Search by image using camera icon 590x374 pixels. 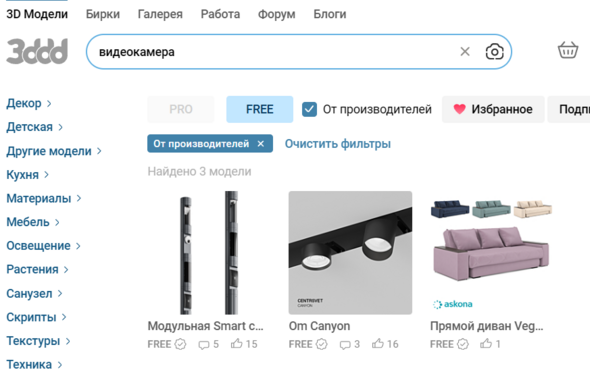pyautogui.click(x=494, y=52)
